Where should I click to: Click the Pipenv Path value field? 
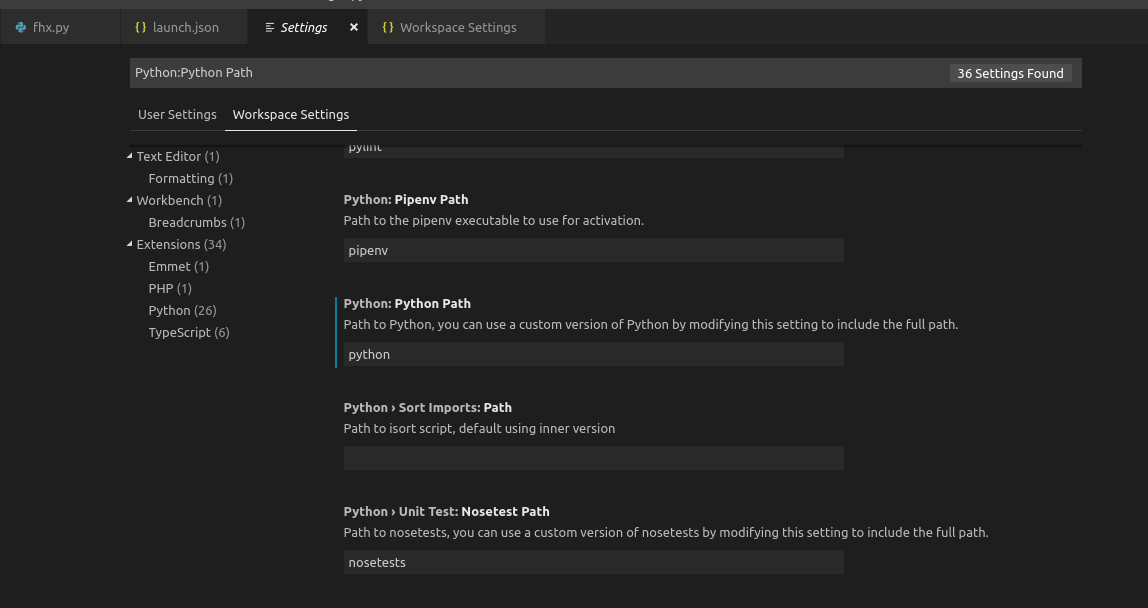[x=593, y=250]
